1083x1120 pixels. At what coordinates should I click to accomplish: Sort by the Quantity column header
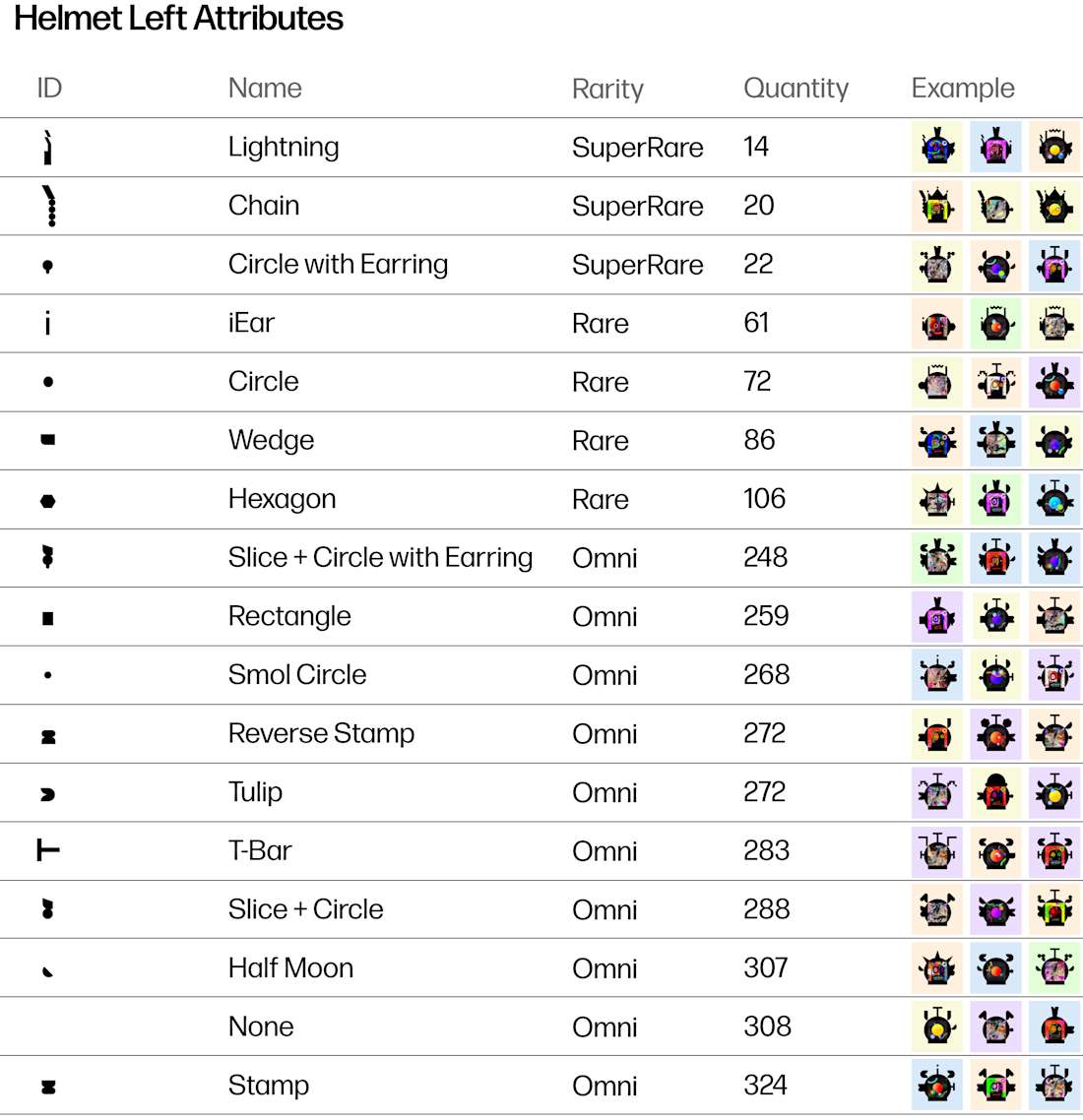tap(796, 88)
